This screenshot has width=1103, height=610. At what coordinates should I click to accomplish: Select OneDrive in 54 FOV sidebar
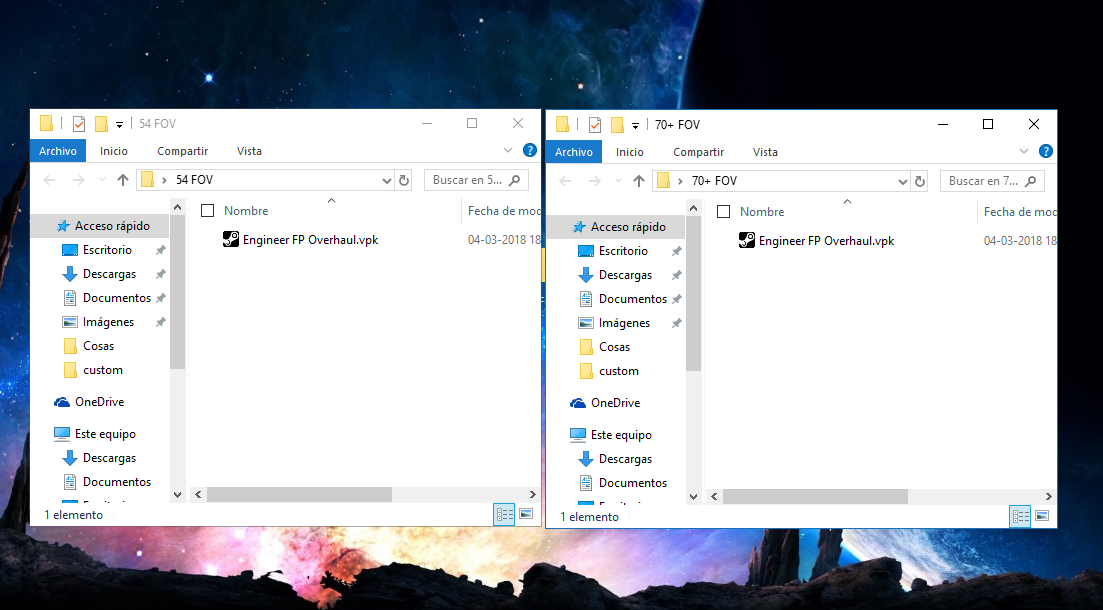(x=99, y=401)
